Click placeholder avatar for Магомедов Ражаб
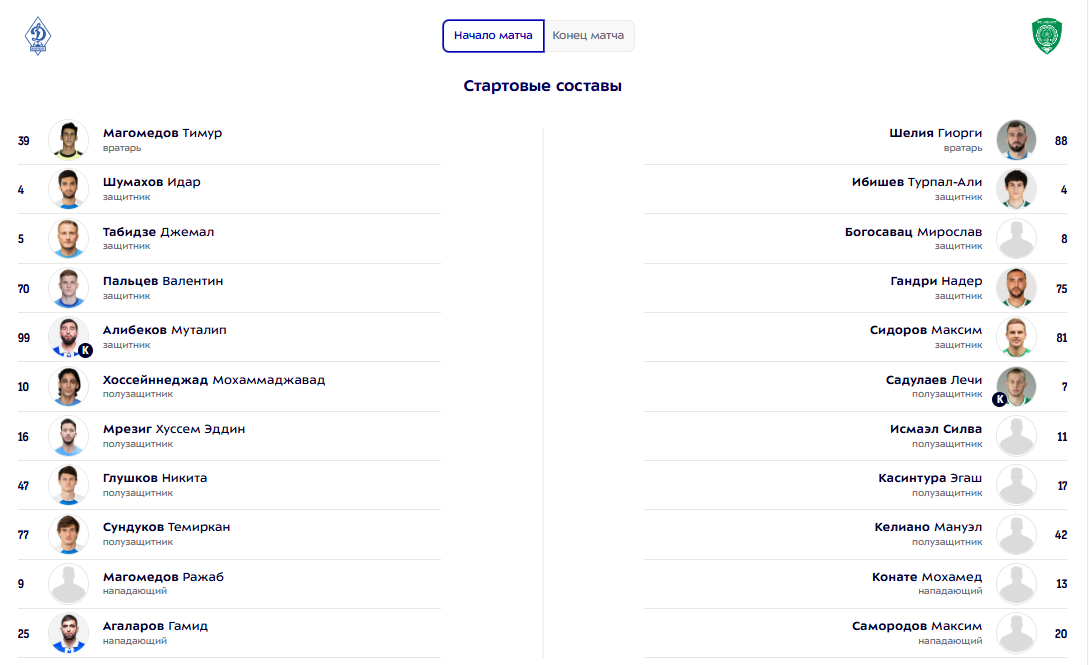Viewport: 1089px width, 665px height. point(69,584)
